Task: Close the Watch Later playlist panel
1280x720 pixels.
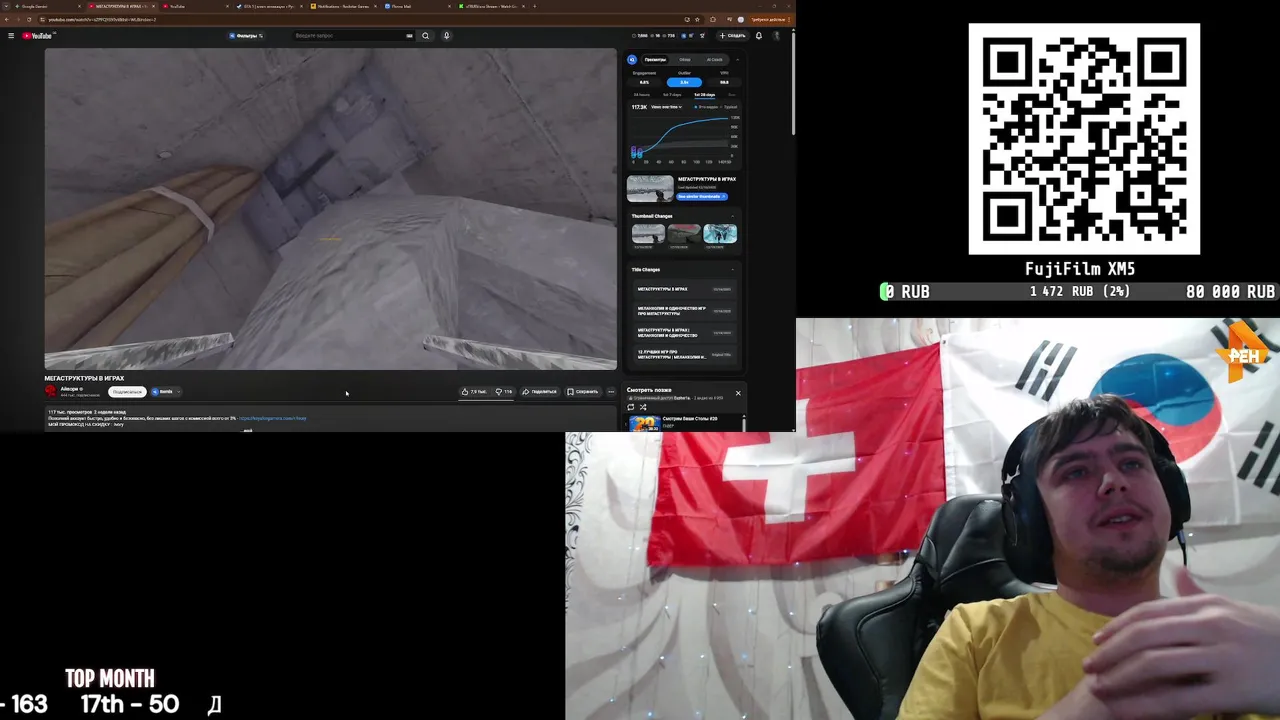Action: click(738, 393)
